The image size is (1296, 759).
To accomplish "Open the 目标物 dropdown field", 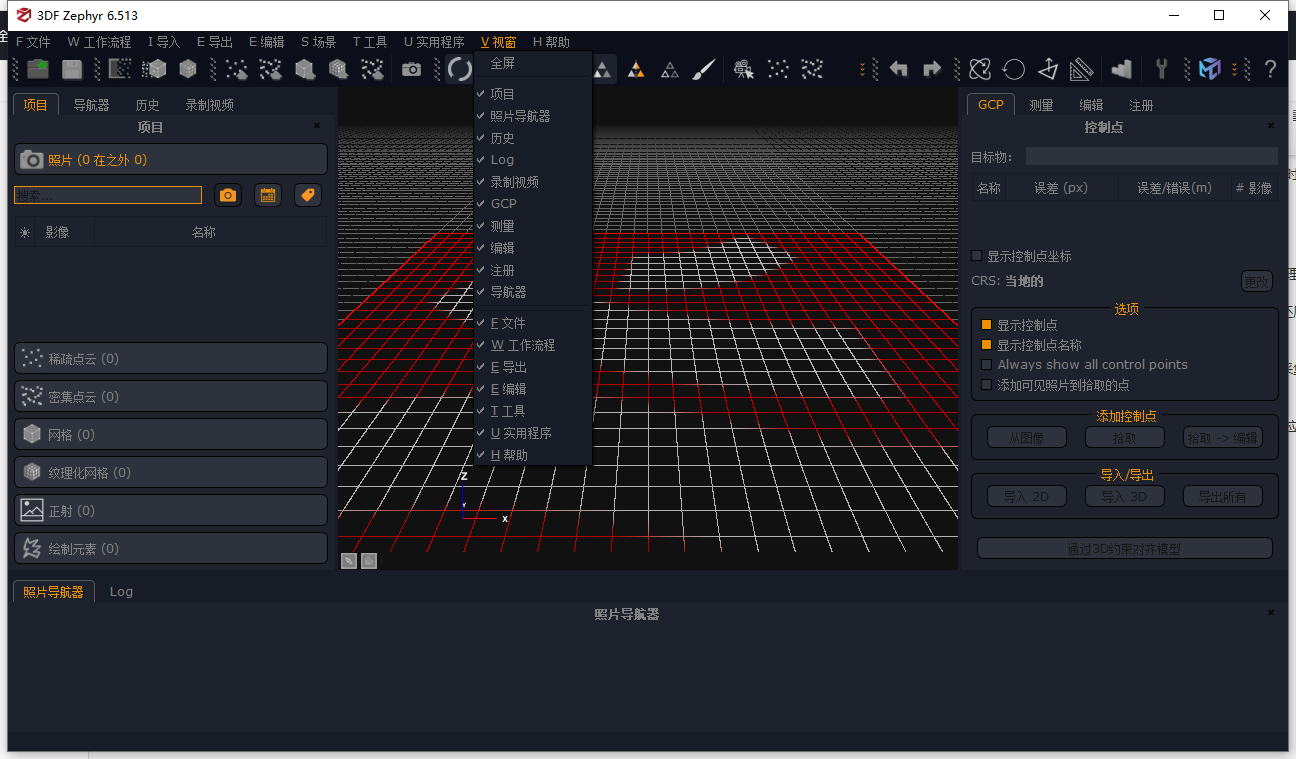I will coord(1151,156).
